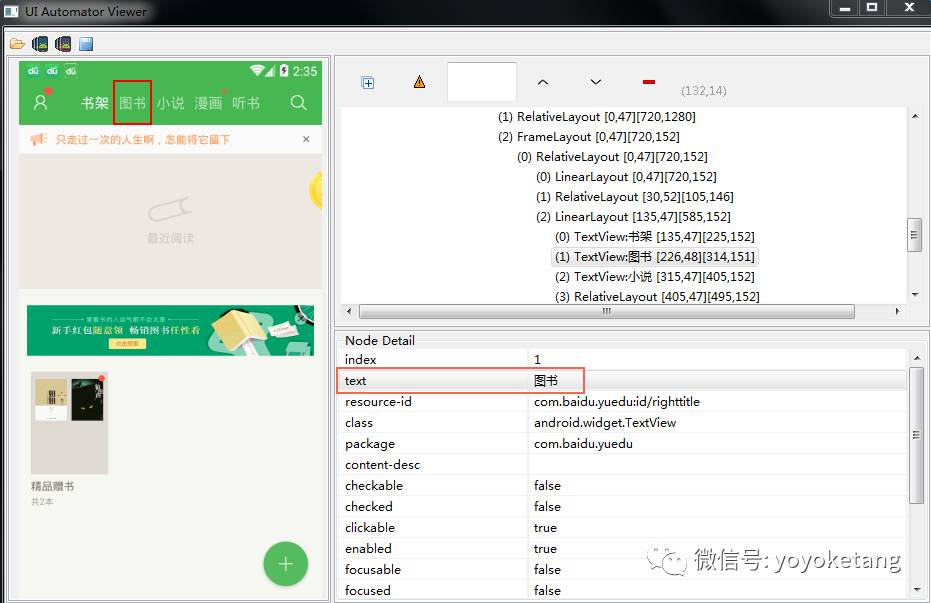Image resolution: width=931 pixels, height=603 pixels.
Task: Tap the magnifier search icon in app
Action: [299, 103]
